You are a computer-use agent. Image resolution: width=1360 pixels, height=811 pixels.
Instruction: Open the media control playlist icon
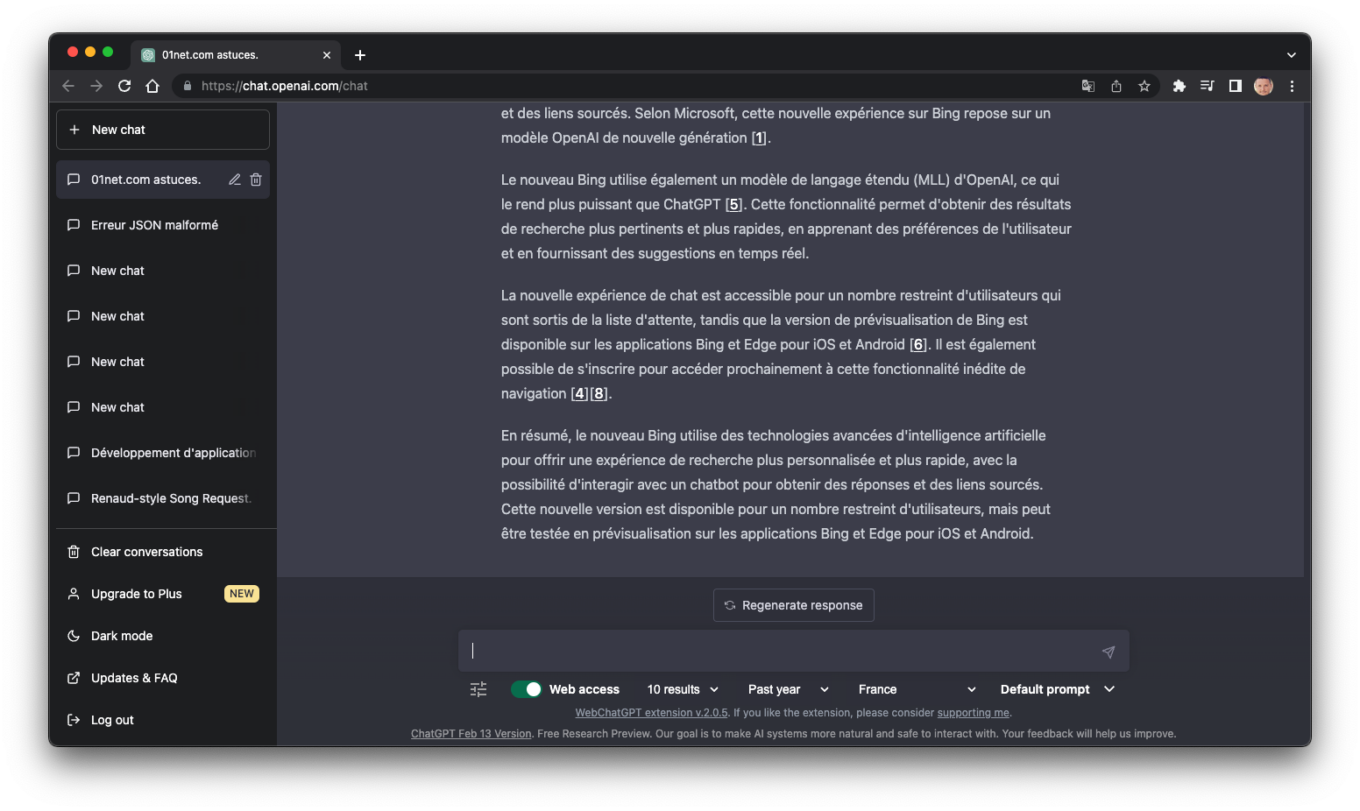(1207, 86)
